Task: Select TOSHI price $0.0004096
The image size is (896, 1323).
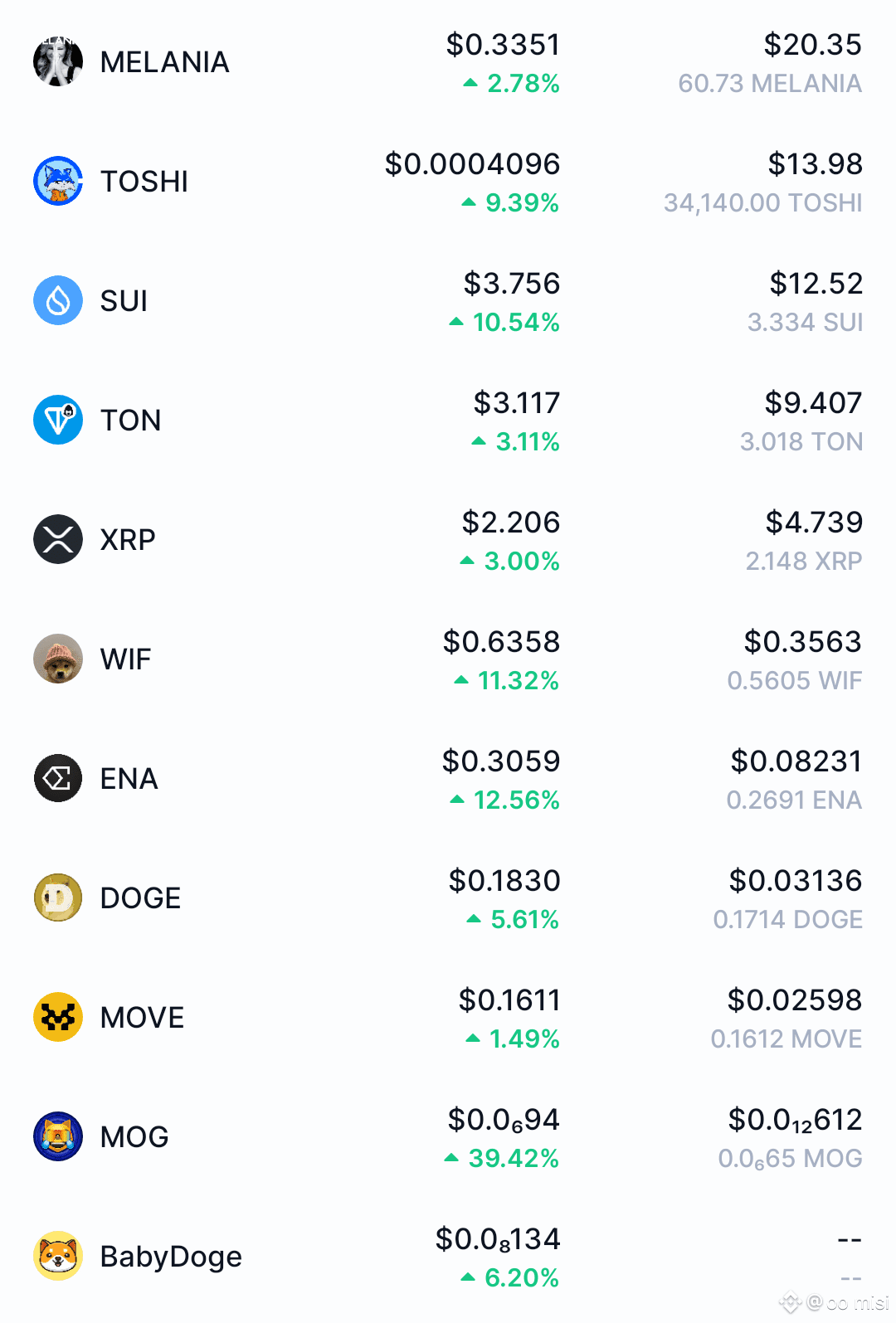Action: tap(472, 164)
